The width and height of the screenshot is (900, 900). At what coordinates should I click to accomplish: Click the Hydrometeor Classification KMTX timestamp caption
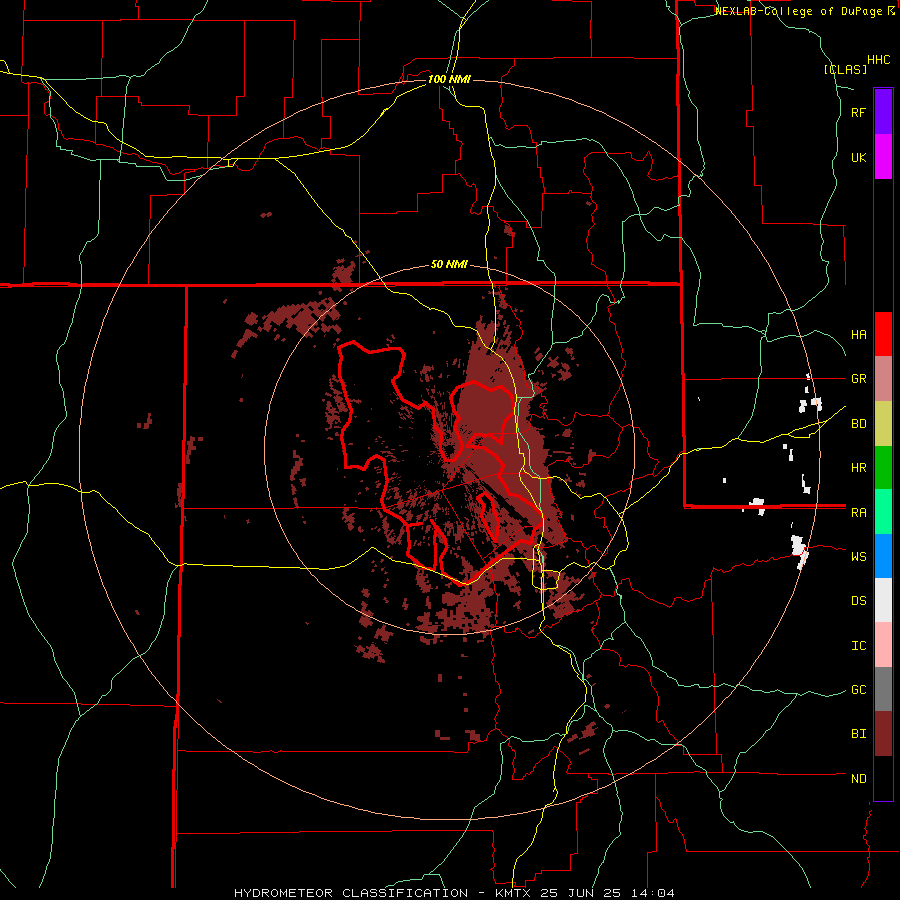(x=454, y=893)
